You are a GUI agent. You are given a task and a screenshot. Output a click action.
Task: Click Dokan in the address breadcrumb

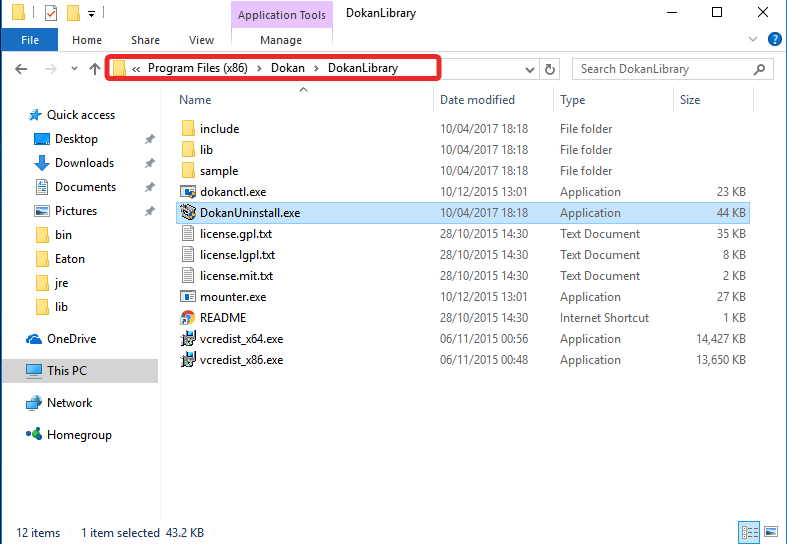pos(288,68)
